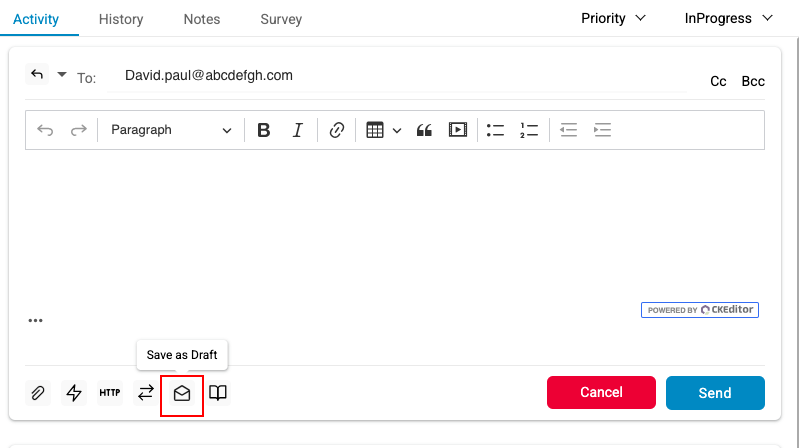This screenshot has width=799, height=448.
Task: Toggle numbered list formatting
Action: point(529,130)
